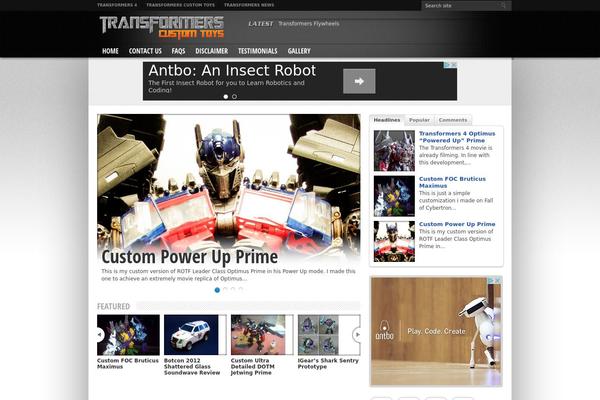Open the Disclaimer page

click(212, 51)
